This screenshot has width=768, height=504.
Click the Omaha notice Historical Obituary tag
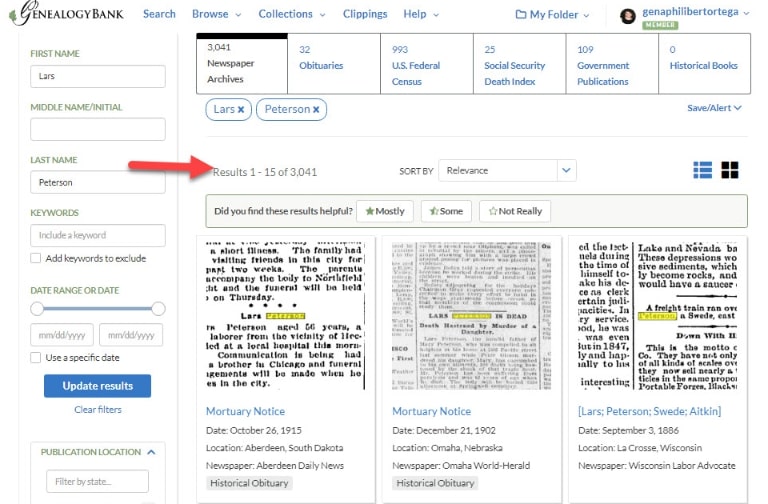[435, 483]
